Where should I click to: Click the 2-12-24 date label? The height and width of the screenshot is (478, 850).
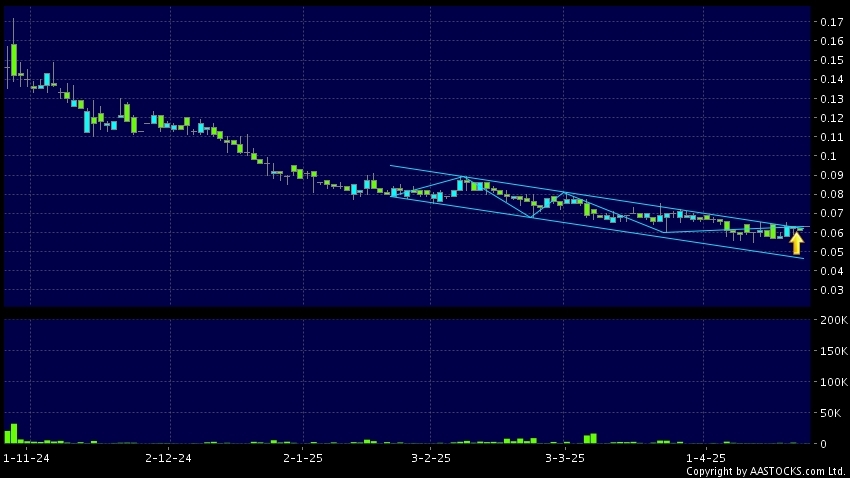pyautogui.click(x=168, y=458)
